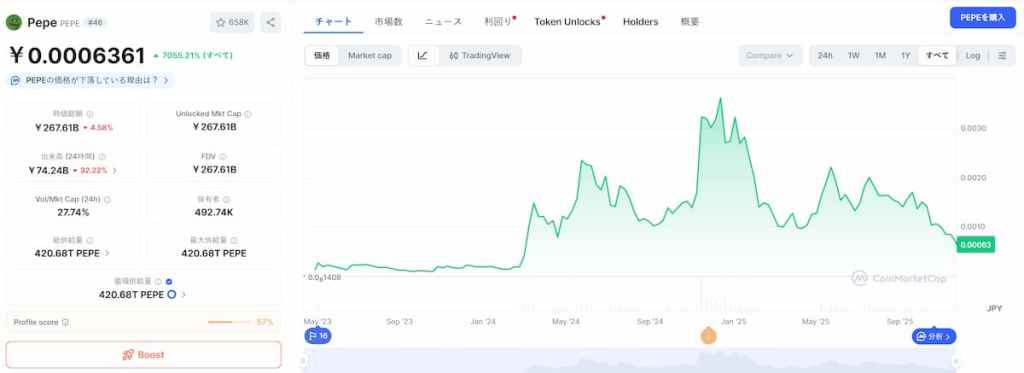Viewport: 1024px width, 373px height.
Task: Open the info icon beside Profile score
Action: [65, 322]
